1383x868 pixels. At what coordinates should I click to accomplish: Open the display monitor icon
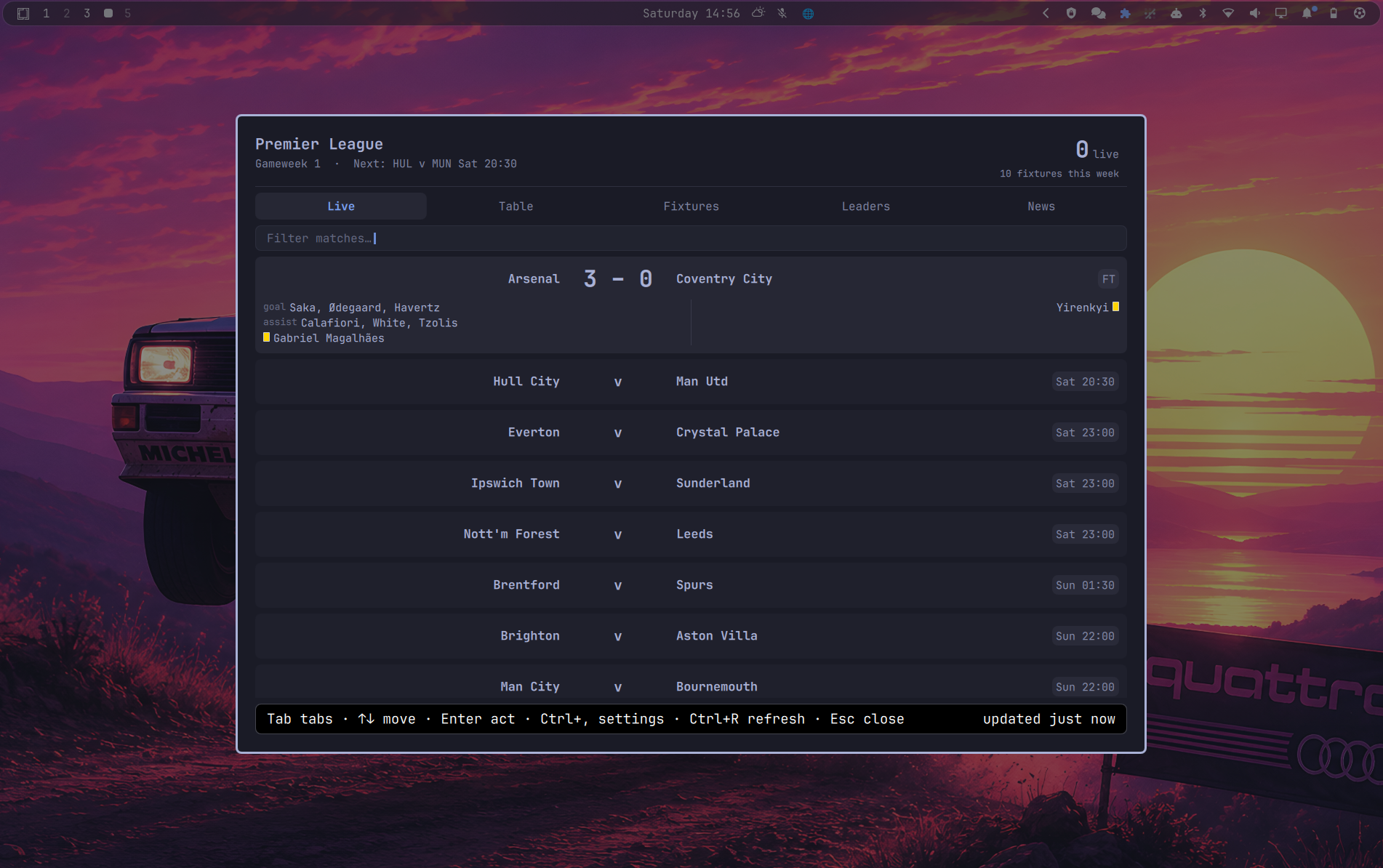[1281, 13]
